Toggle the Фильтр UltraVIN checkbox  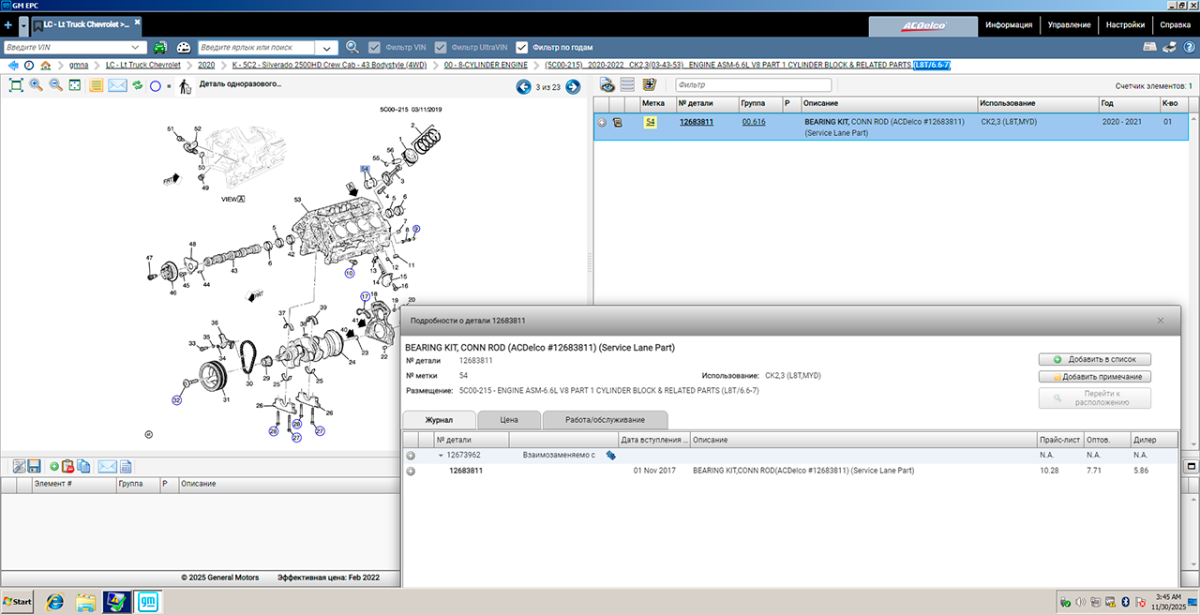click(x=440, y=47)
